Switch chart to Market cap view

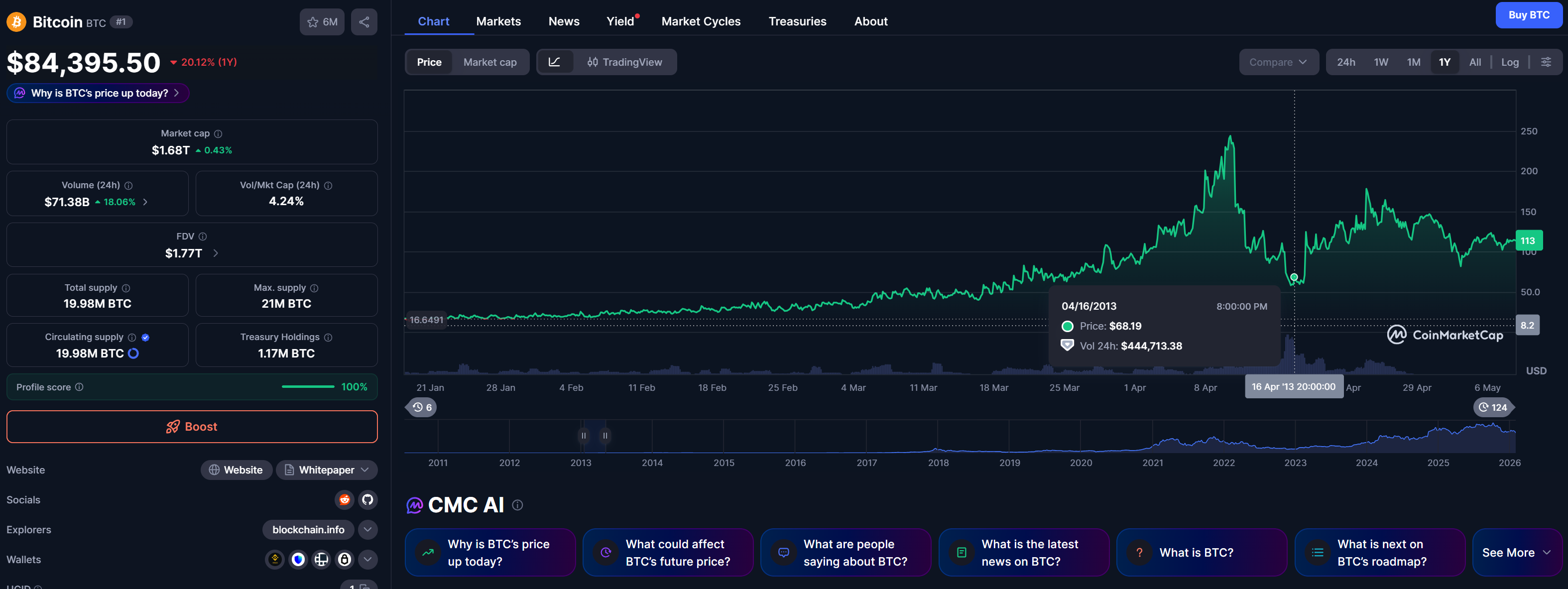pos(489,62)
